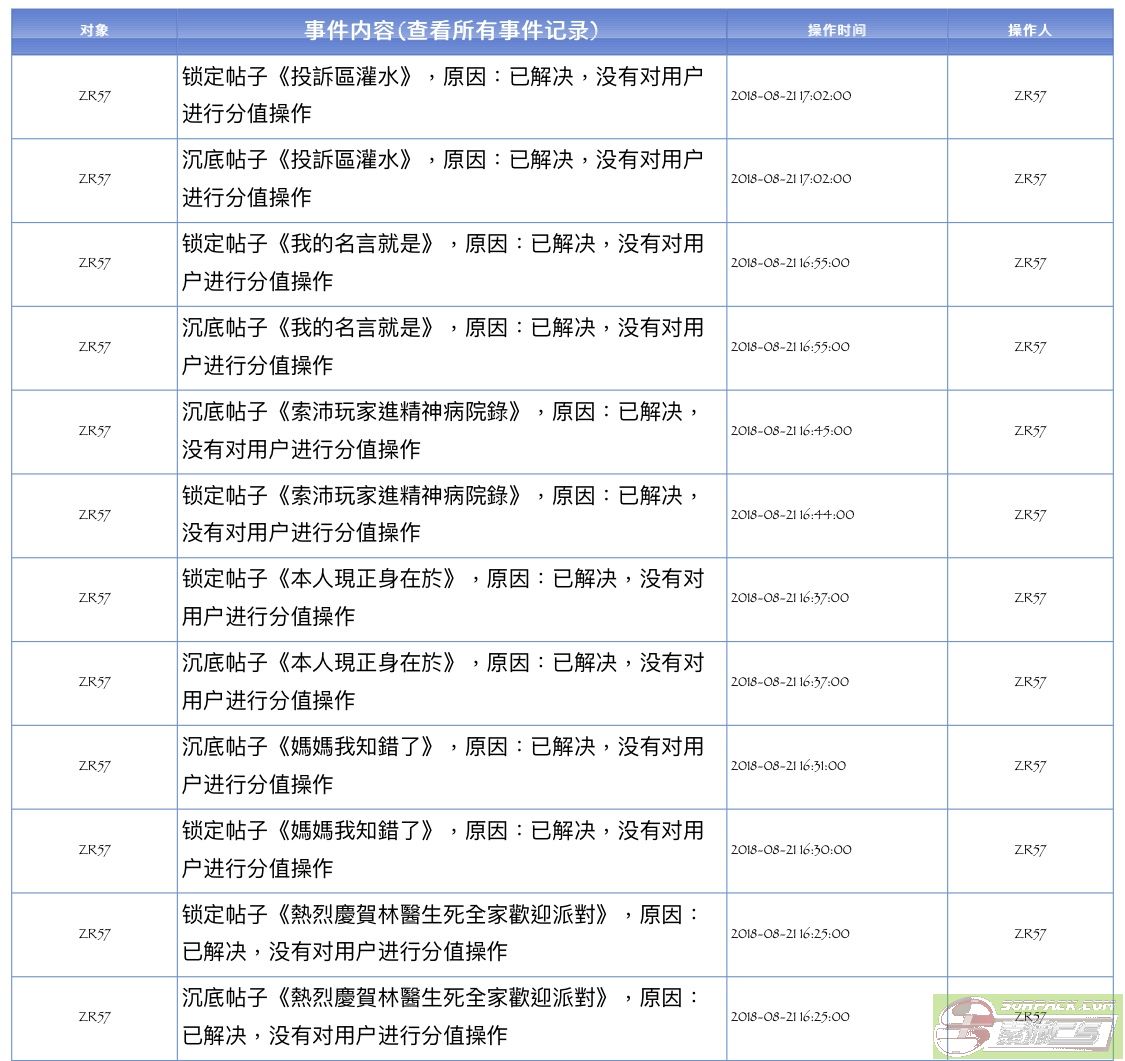Screen dimensions: 1125x1061
Task: Click the 2018-08-21 16:31:00 timestamp
Action: pyautogui.click(x=788, y=766)
